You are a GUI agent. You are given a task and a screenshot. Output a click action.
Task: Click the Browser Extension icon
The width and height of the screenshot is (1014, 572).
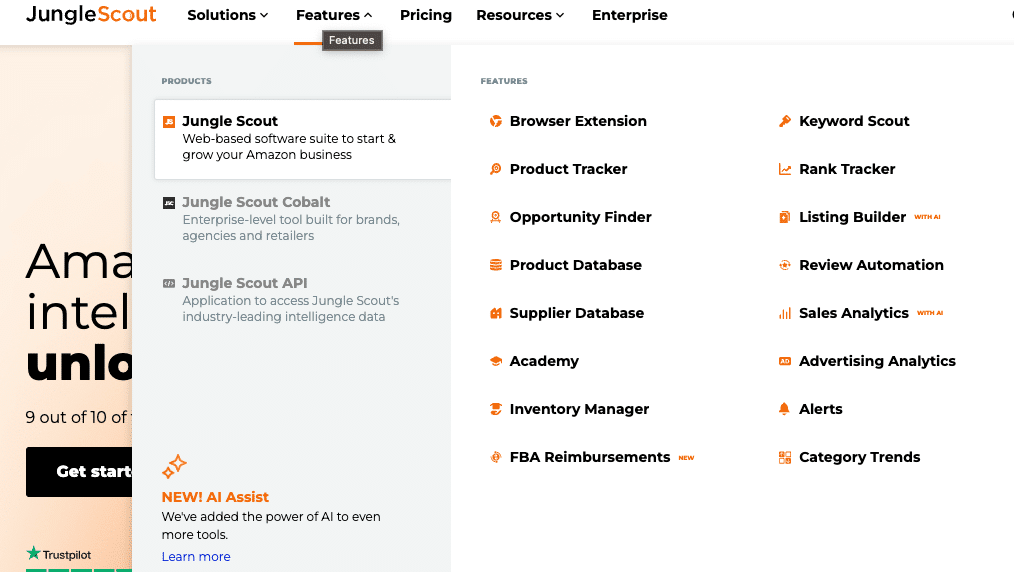click(x=495, y=121)
